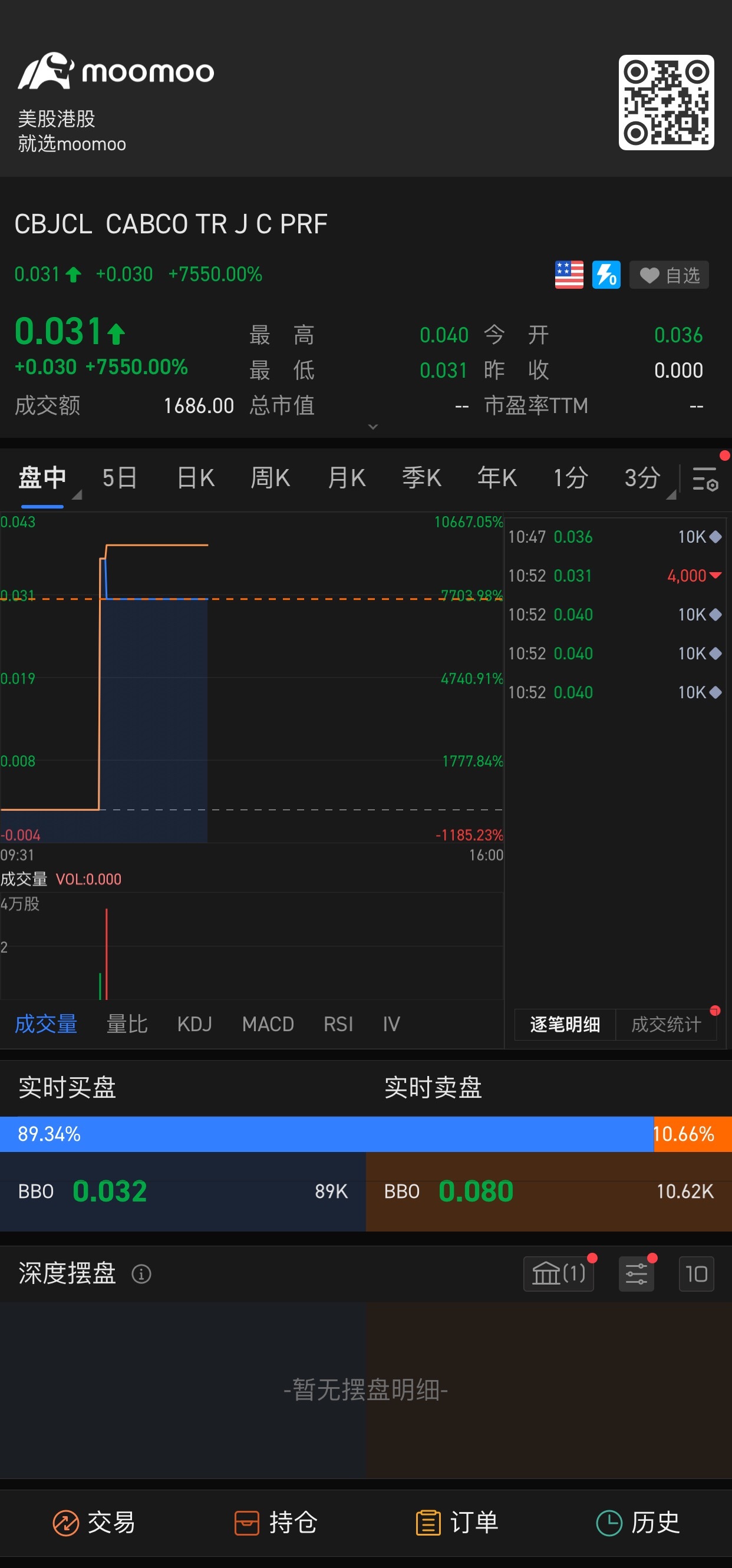Open the 5日 chart tab
732x1568 pixels.
coord(120,478)
